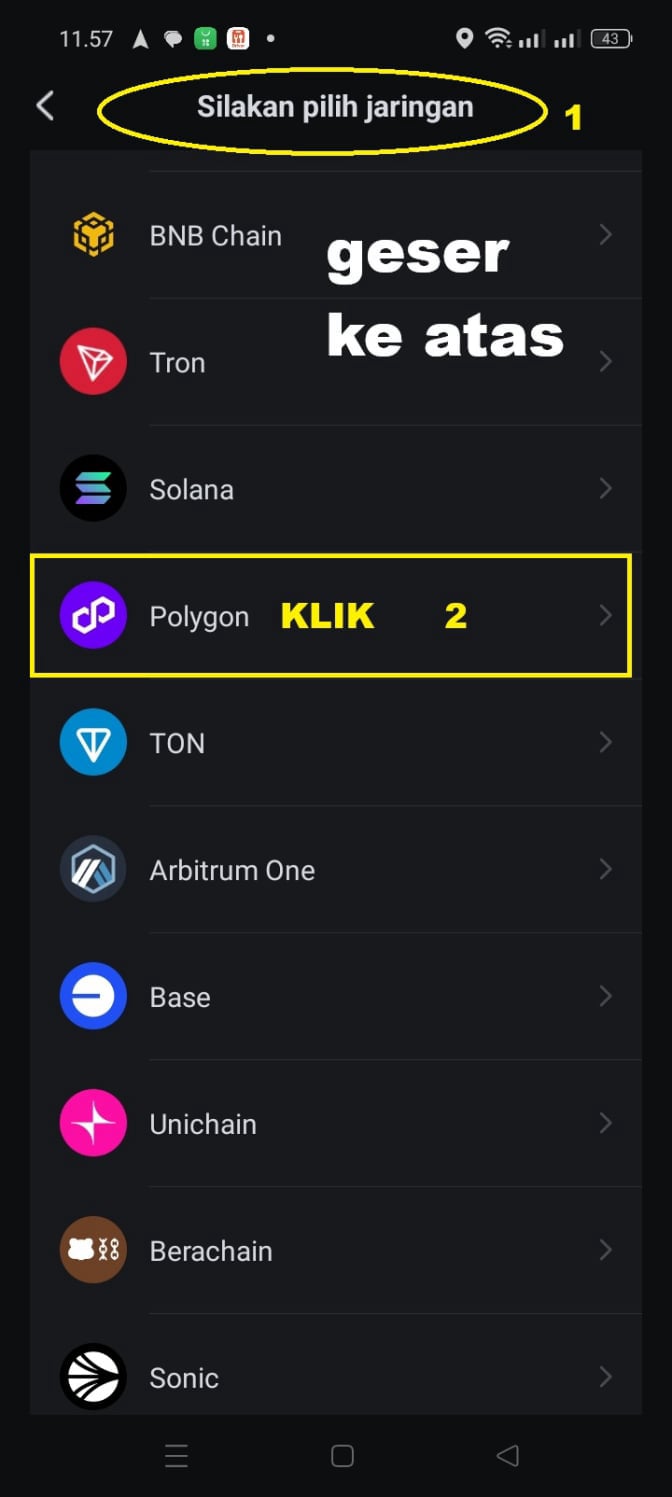Go back using the top-left arrow
The height and width of the screenshot is (1497, 672).
tap(45, 106)
